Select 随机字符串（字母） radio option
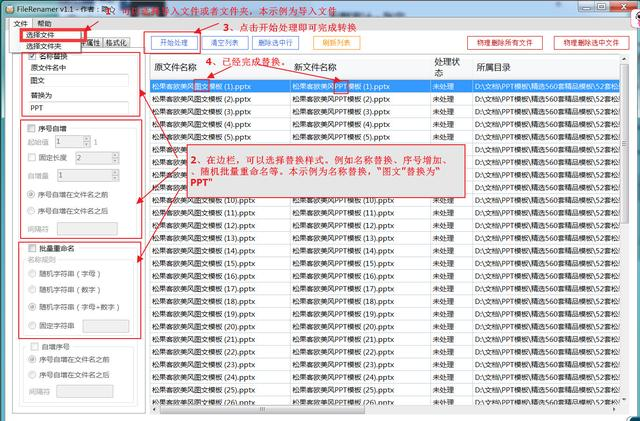Viewport: 640px width, 421px height. [31, 274]
